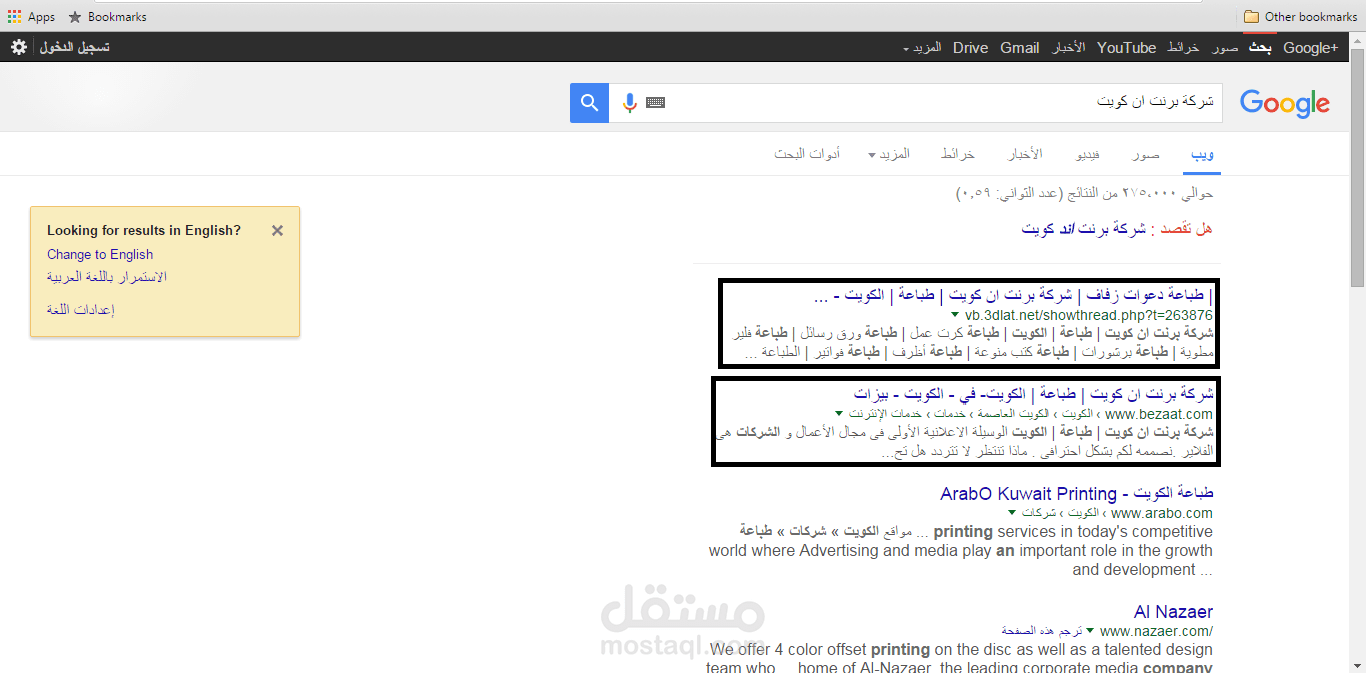Click the vb.3dlat.net/showthread.php URL text
Image resolution: width=1366 pixels, height=673 pixels.
coord(1089,314)
